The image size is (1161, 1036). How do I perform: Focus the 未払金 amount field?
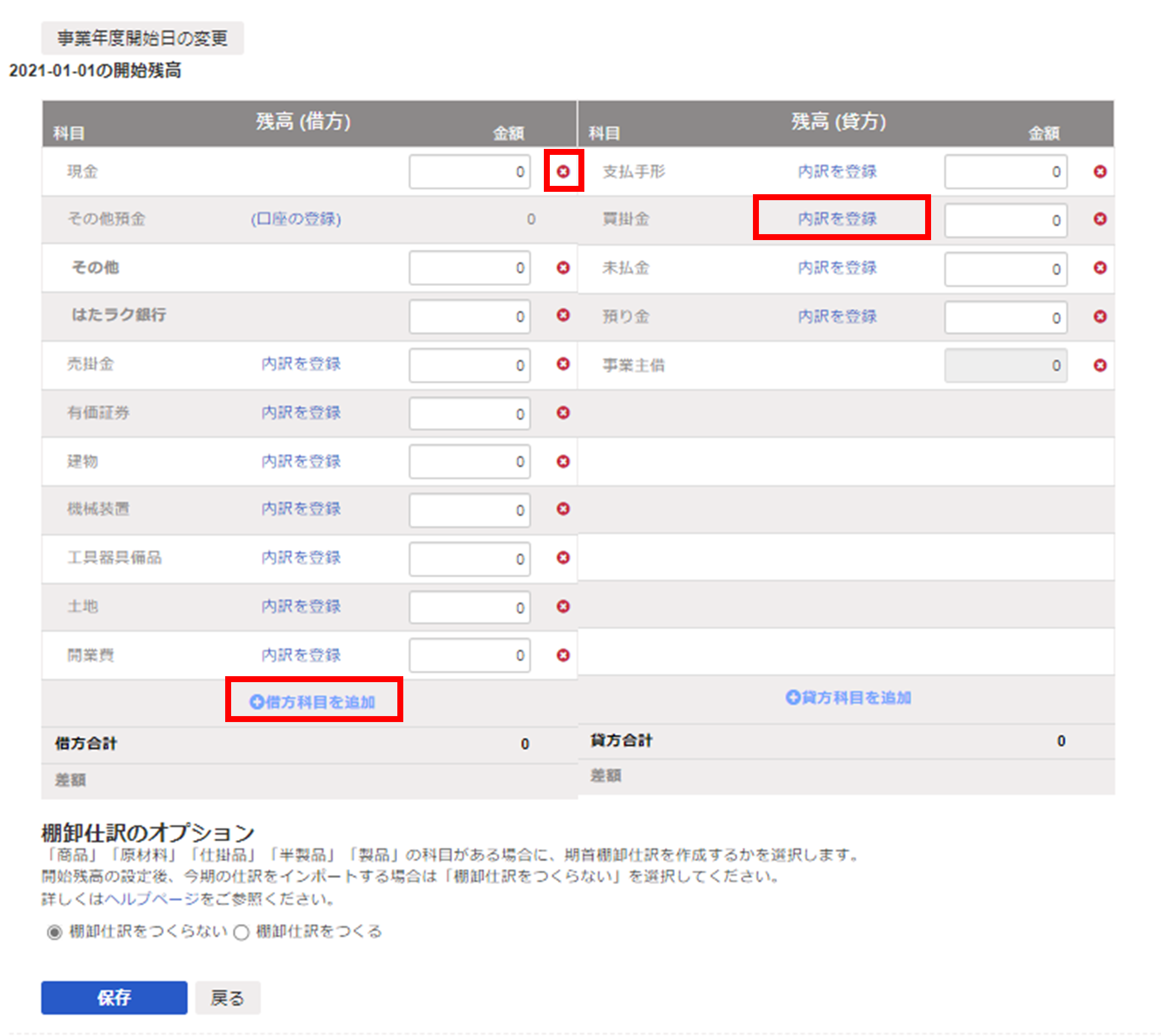(x=1006, y=269)
